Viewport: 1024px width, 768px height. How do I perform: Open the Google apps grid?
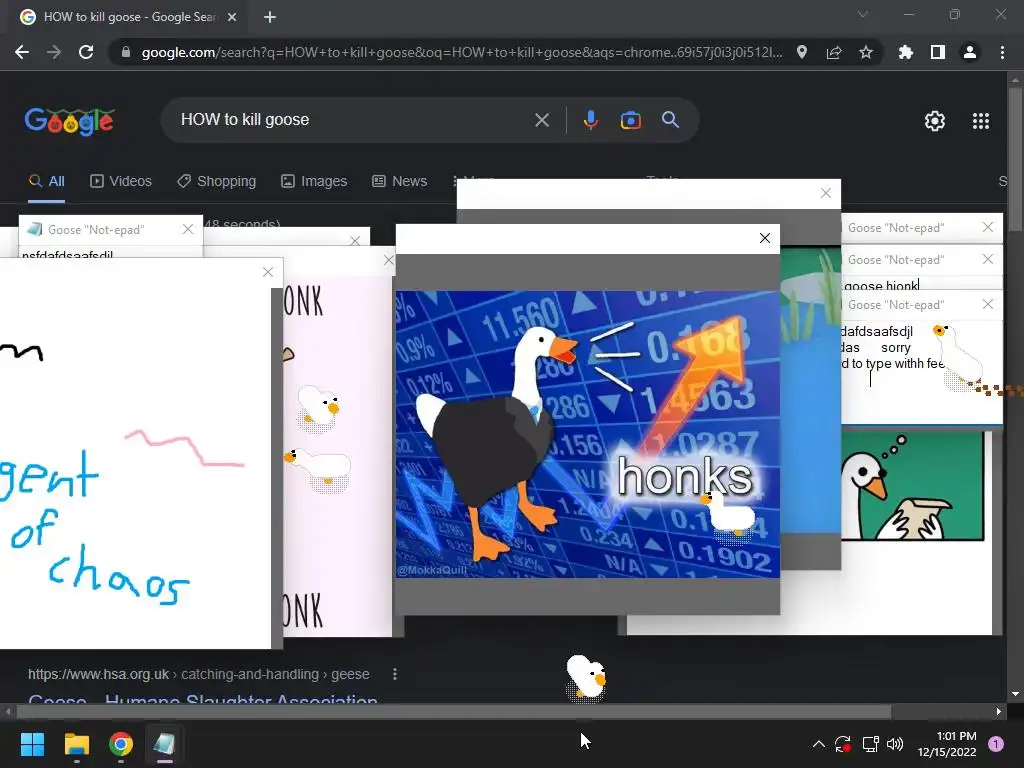coord(981,121)
